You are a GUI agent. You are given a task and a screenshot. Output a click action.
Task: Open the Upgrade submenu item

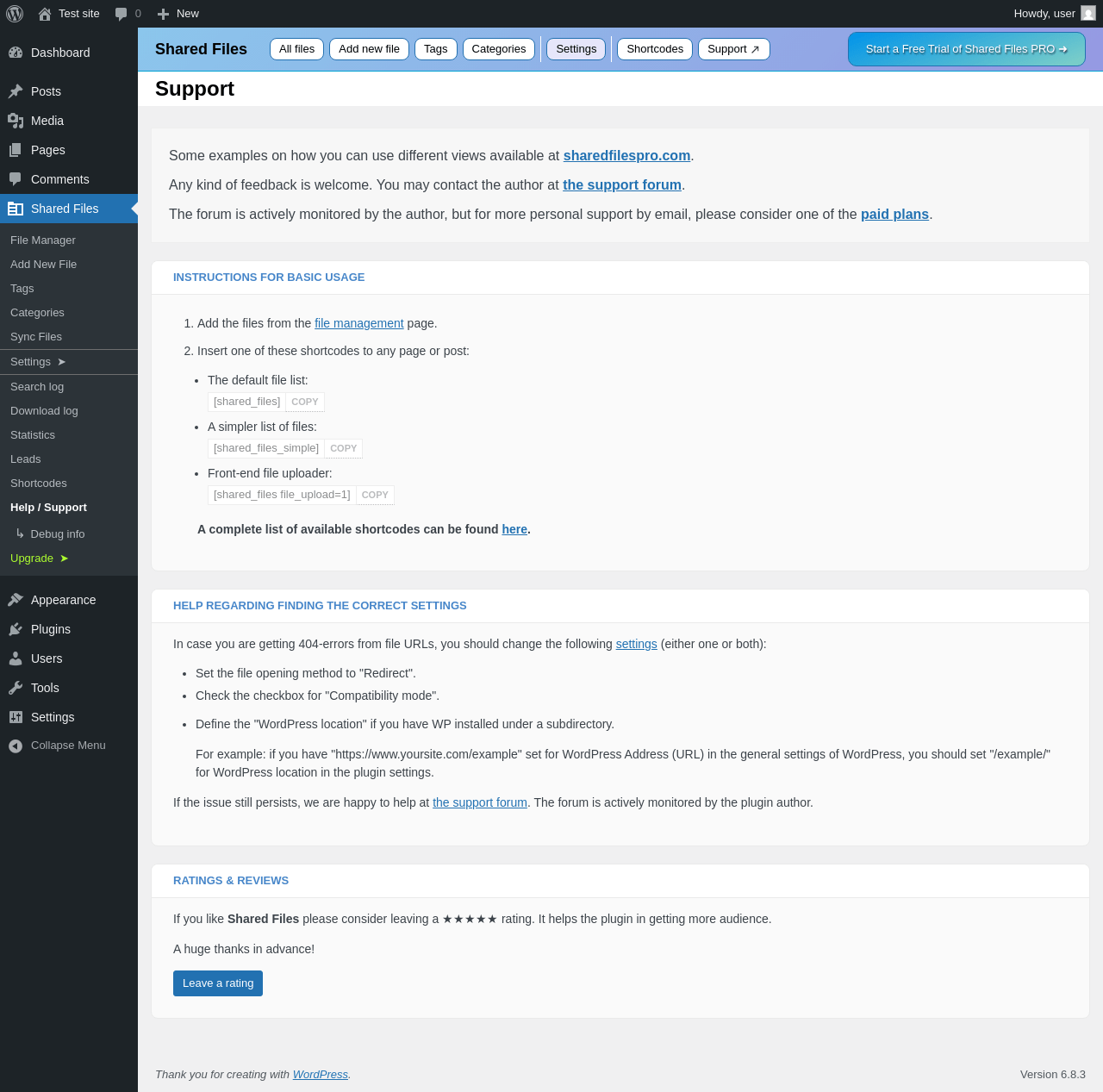tap(69, 558)
